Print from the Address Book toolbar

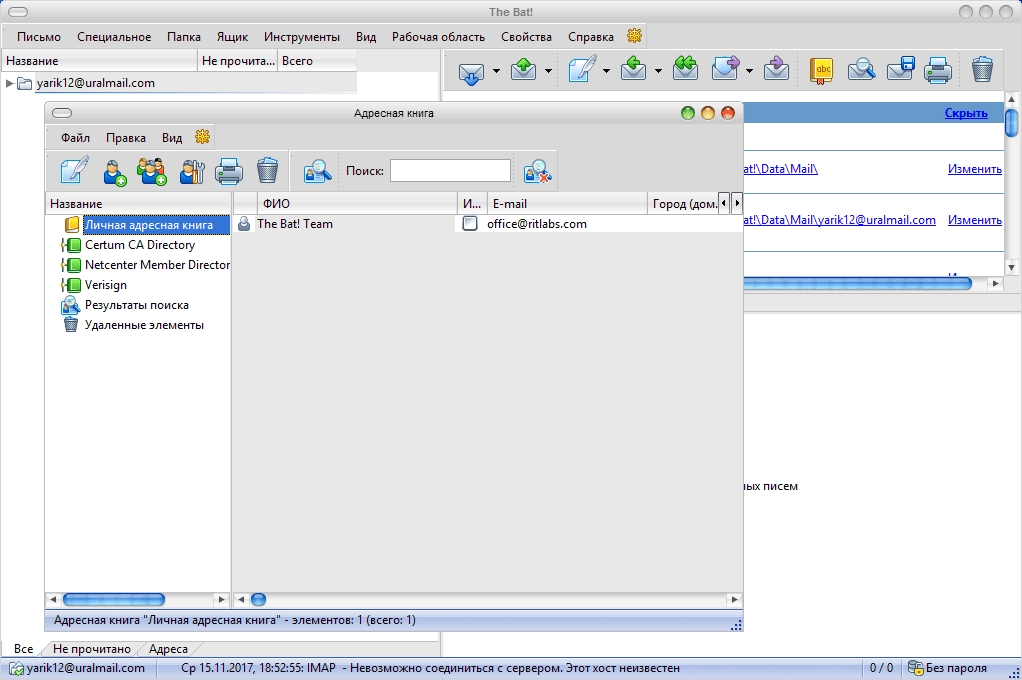point(229,171)
